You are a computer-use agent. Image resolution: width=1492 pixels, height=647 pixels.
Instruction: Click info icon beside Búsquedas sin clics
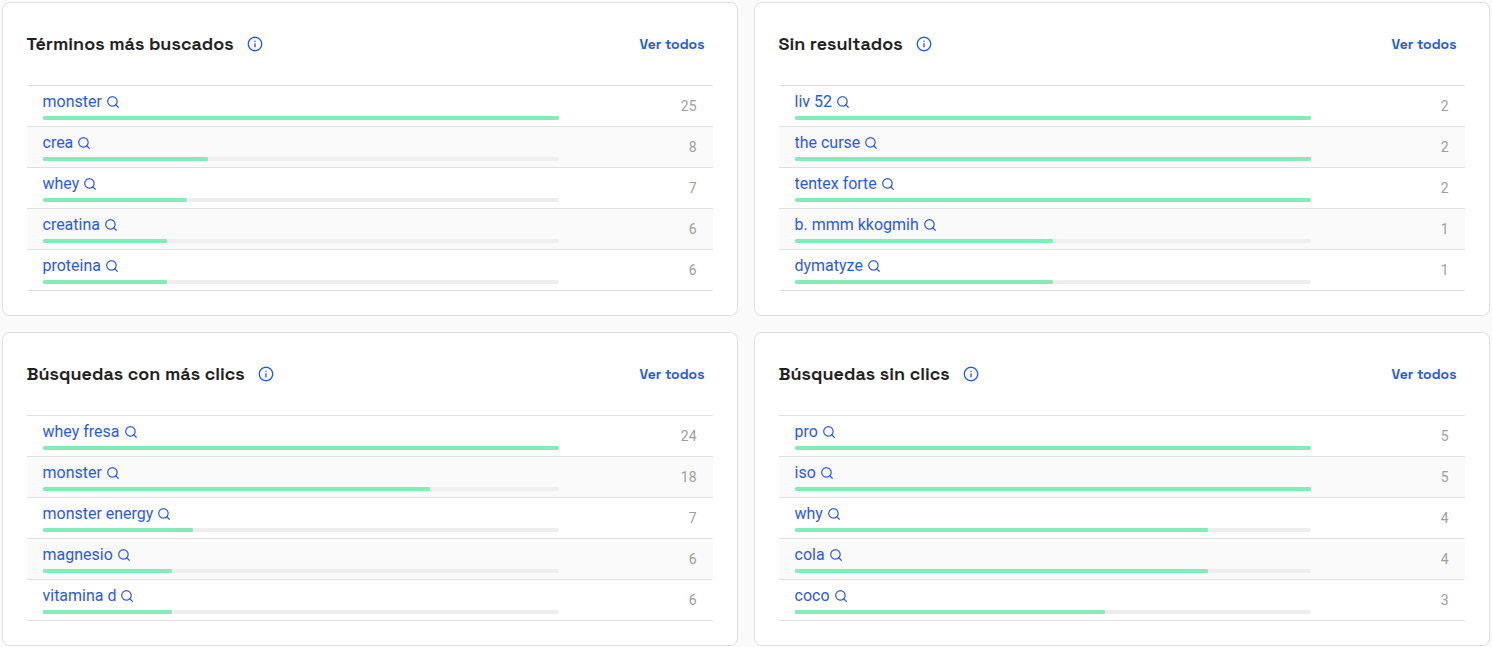click(971, 374)
